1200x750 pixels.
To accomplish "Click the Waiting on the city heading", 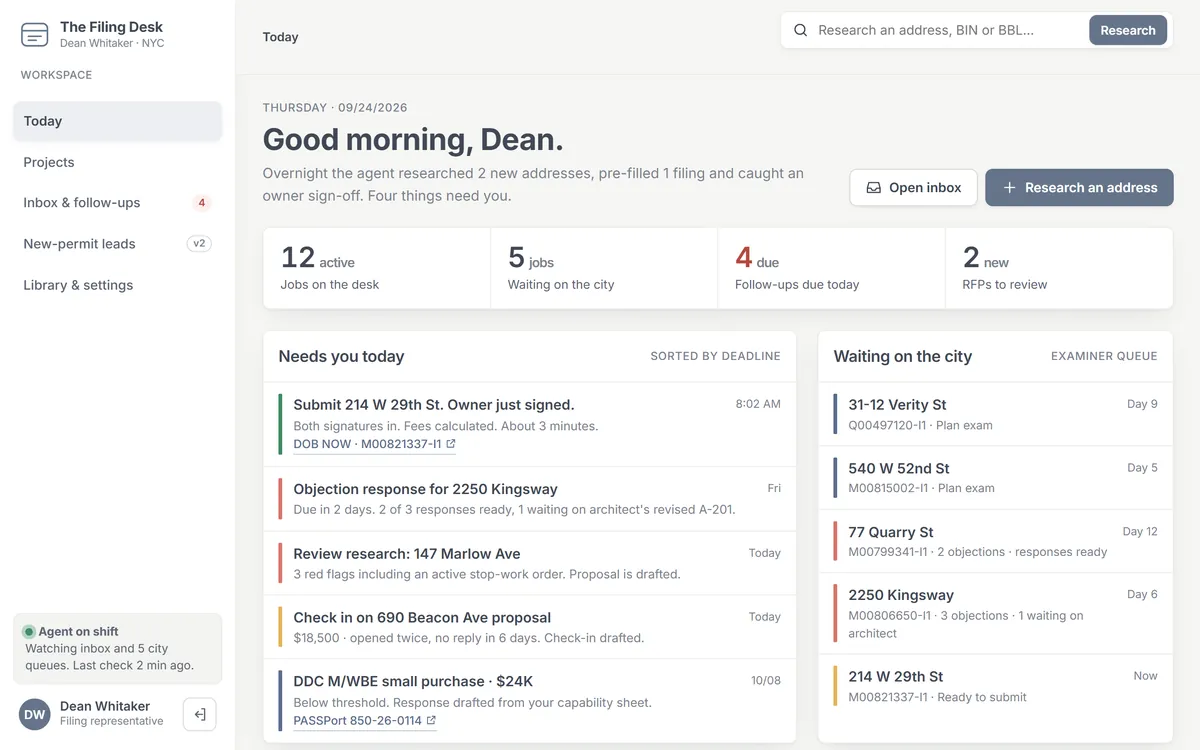I will [x=903, y=356].
